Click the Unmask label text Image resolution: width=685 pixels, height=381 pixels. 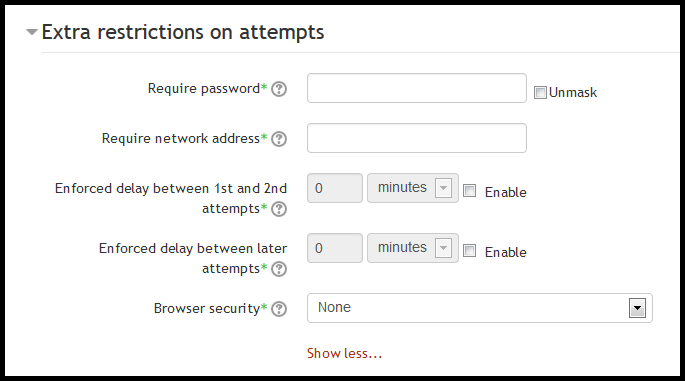tap(573, 93)
